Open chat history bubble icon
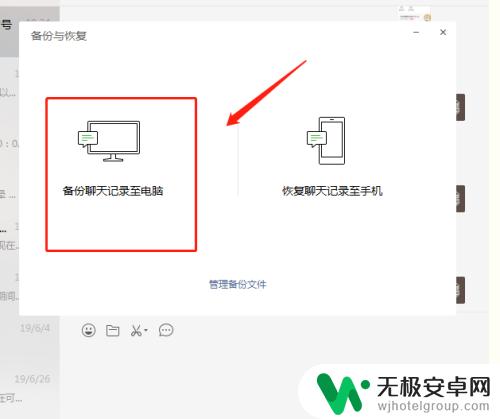The height and width of the screenshot is (419, 500). (166, 330)
